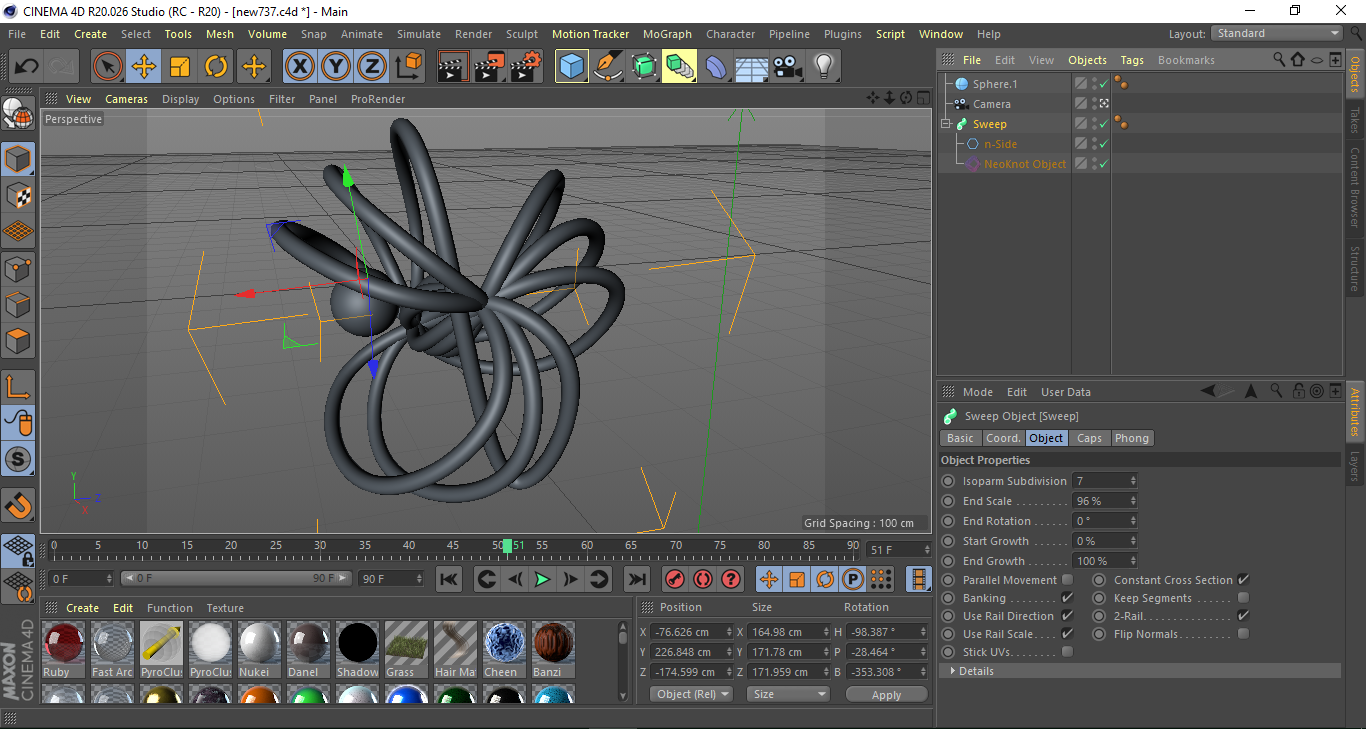This screenshot has height=729, width=1366.
Task: Click the Undo arrow icon
Action: click(x=27, y=67)
